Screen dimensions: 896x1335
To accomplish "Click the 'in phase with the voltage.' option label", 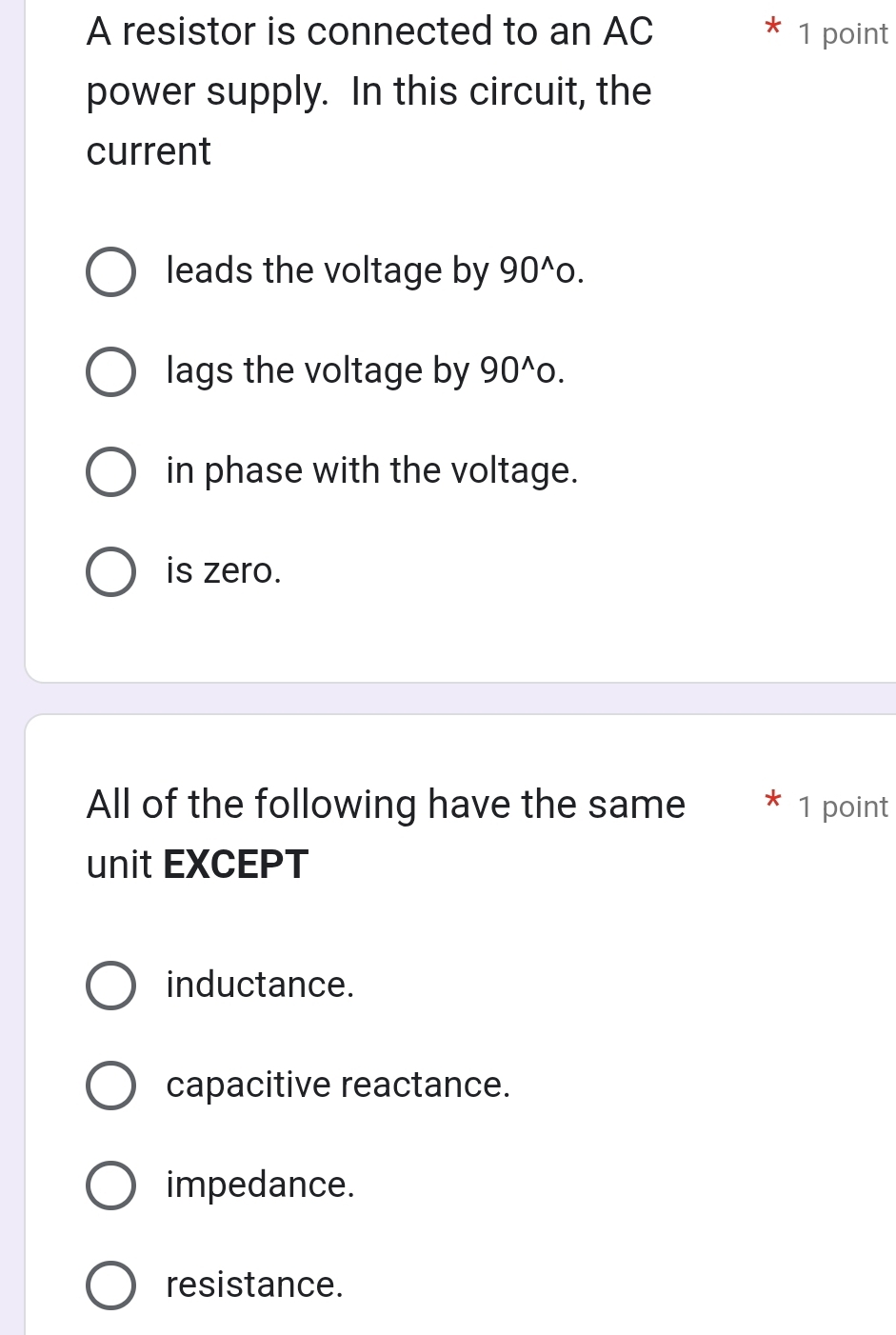I will (371, 470).
